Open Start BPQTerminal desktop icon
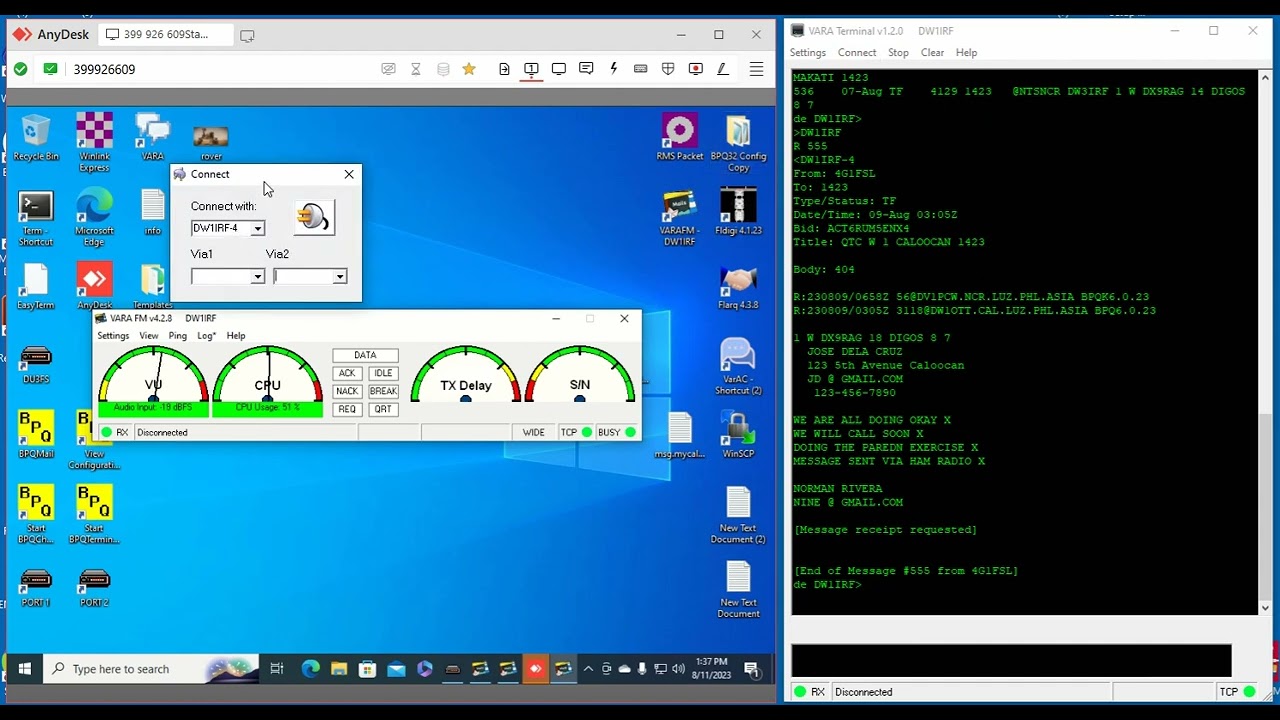Screen dimensions: 1280x720 (x=94, y=515)
